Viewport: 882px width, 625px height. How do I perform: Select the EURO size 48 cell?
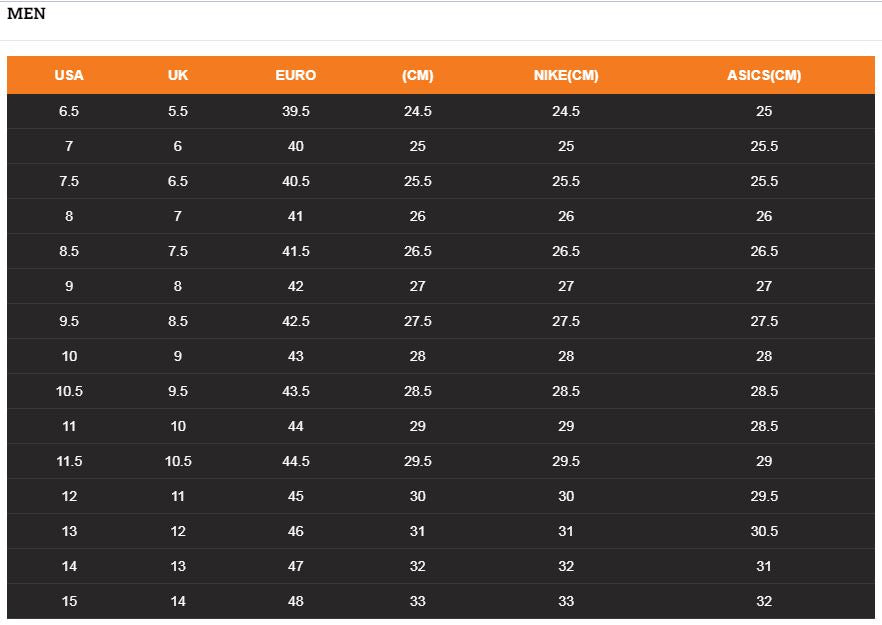coord(296,601)
